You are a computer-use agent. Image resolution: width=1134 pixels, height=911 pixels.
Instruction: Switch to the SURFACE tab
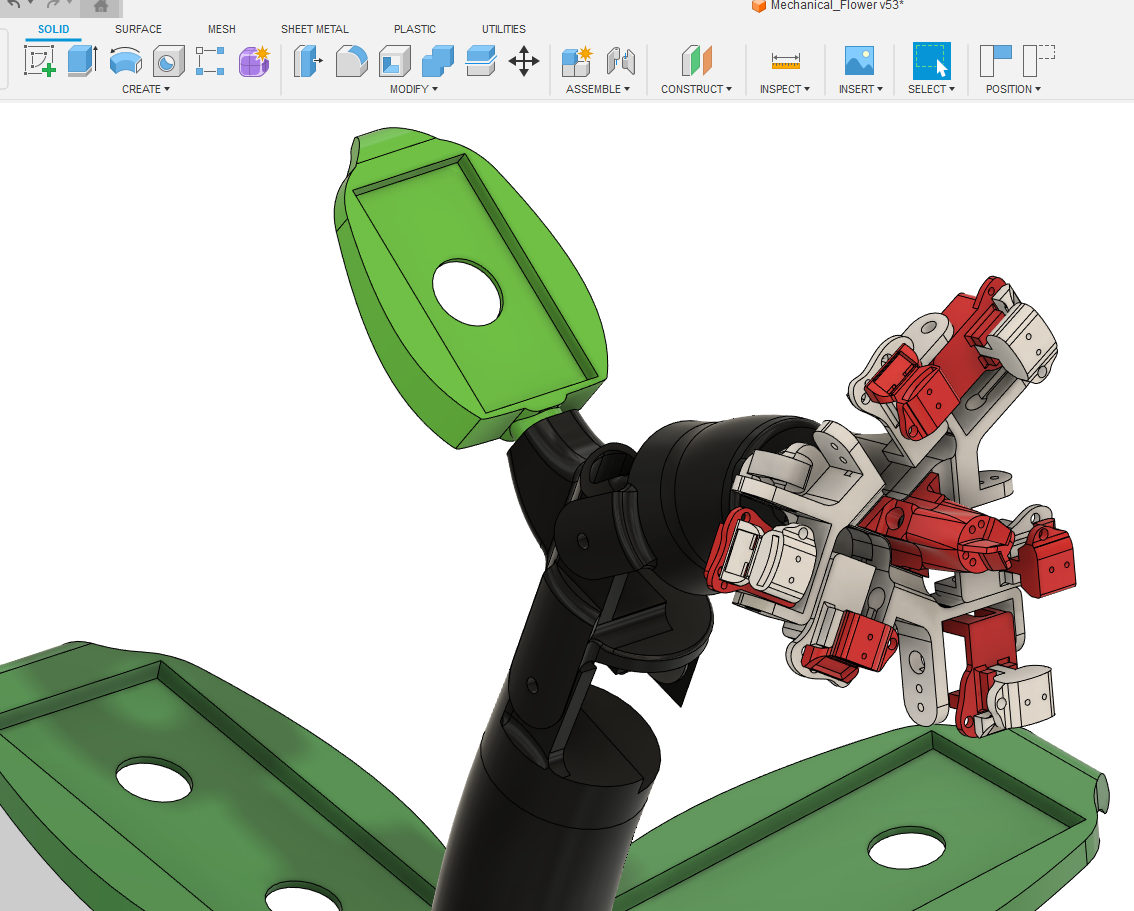pos(138,29)
